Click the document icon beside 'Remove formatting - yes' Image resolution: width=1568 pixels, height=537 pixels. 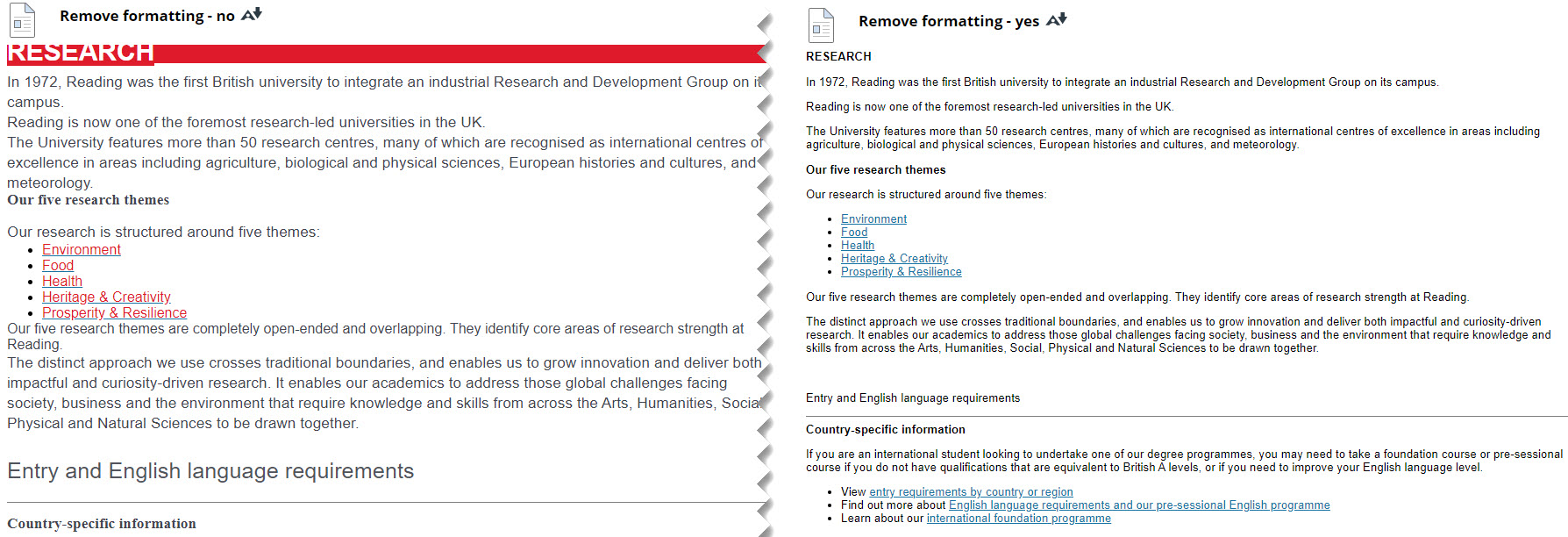coord(821,25)
